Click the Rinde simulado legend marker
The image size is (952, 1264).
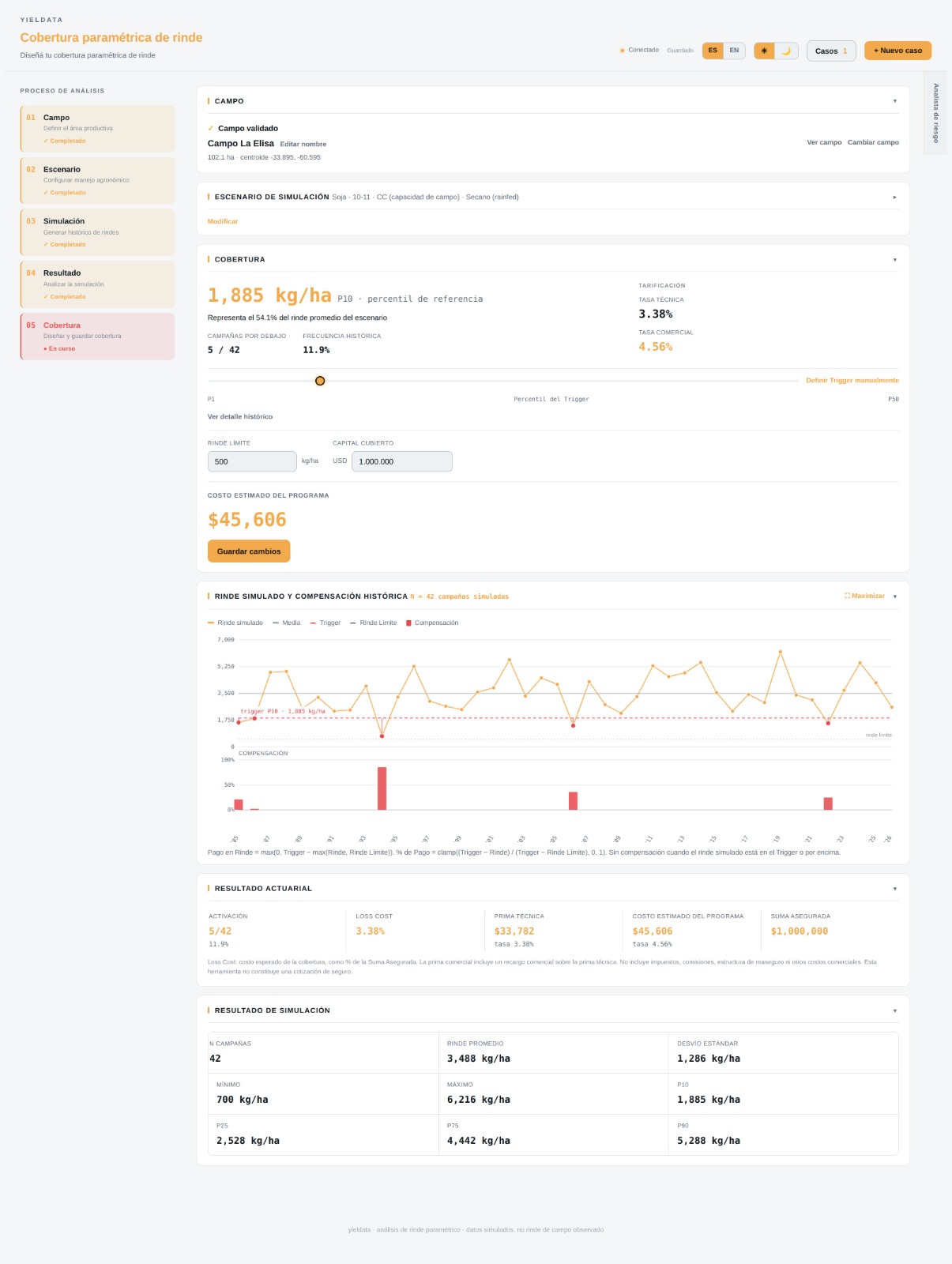coord(211,623)
